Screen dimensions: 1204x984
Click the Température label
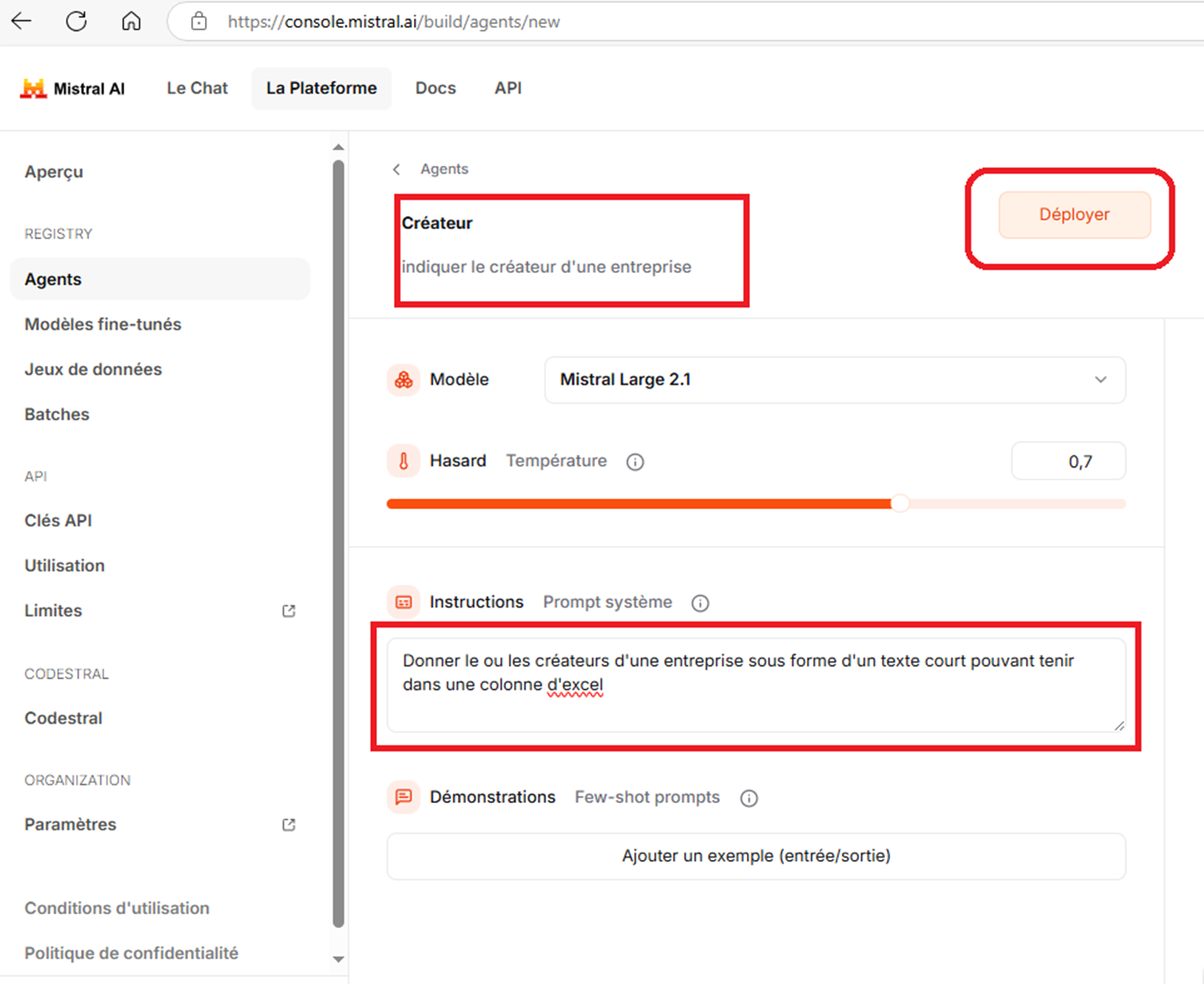[x=556, y=461]
